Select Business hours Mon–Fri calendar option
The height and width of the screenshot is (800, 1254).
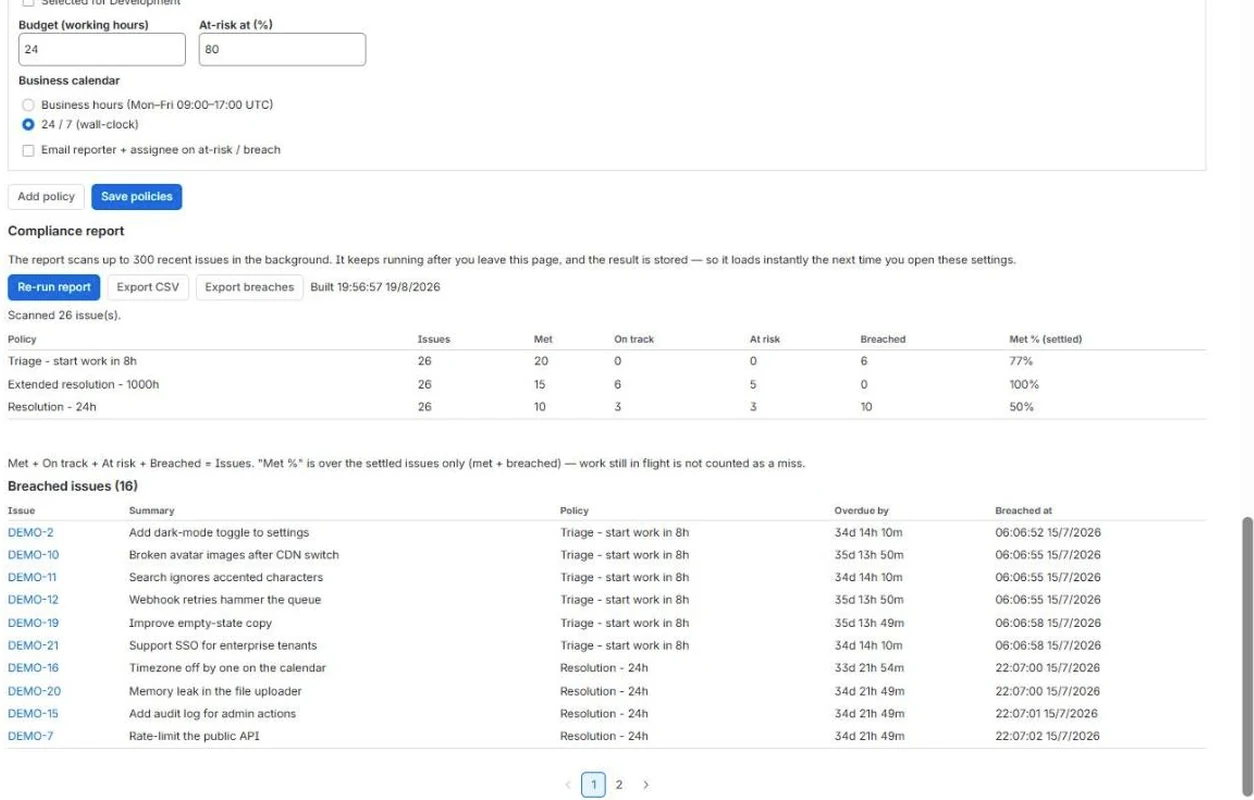click(28, 105)
